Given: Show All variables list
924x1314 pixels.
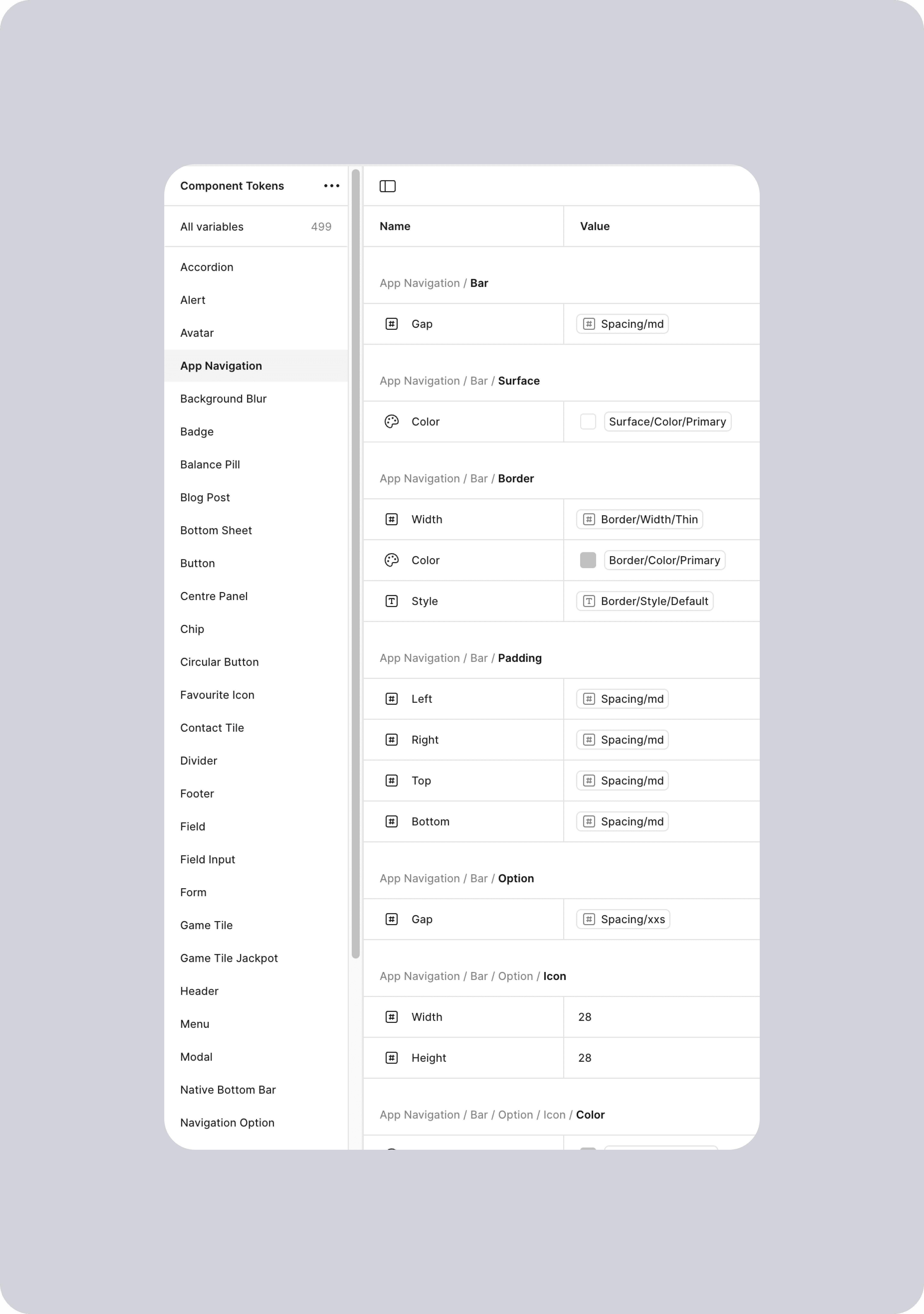Looking at the screenshot, I should click(x=256, y=227).
